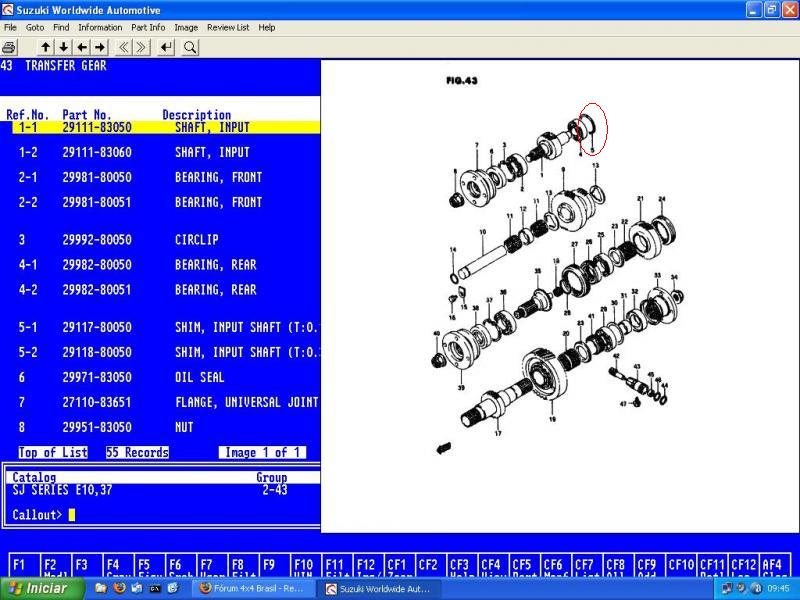Launch Firefox from the quick launch bar
800x600 pixels.
pos(119,589)
